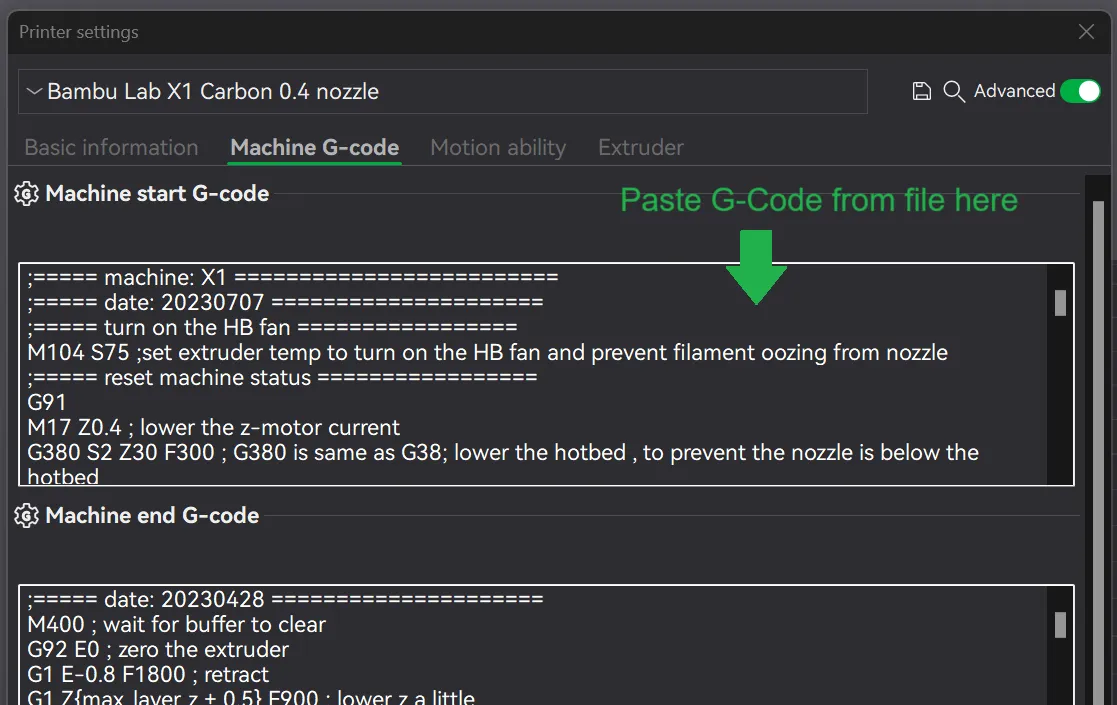
Task: Click the end G-code box scrollbar thumb
Action: pos(1060,625)
